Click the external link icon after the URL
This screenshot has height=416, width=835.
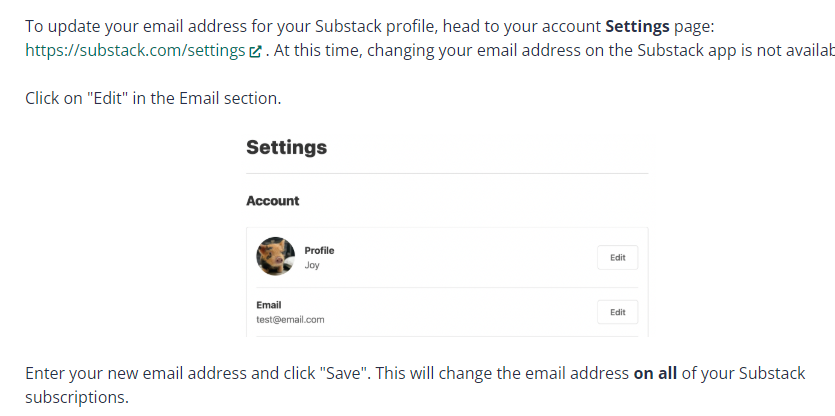click(256, 52)
